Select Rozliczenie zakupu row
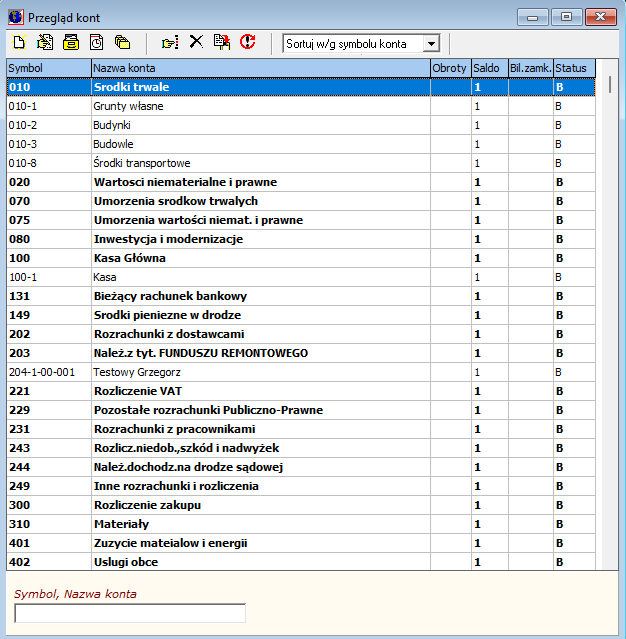 (301, 505)
